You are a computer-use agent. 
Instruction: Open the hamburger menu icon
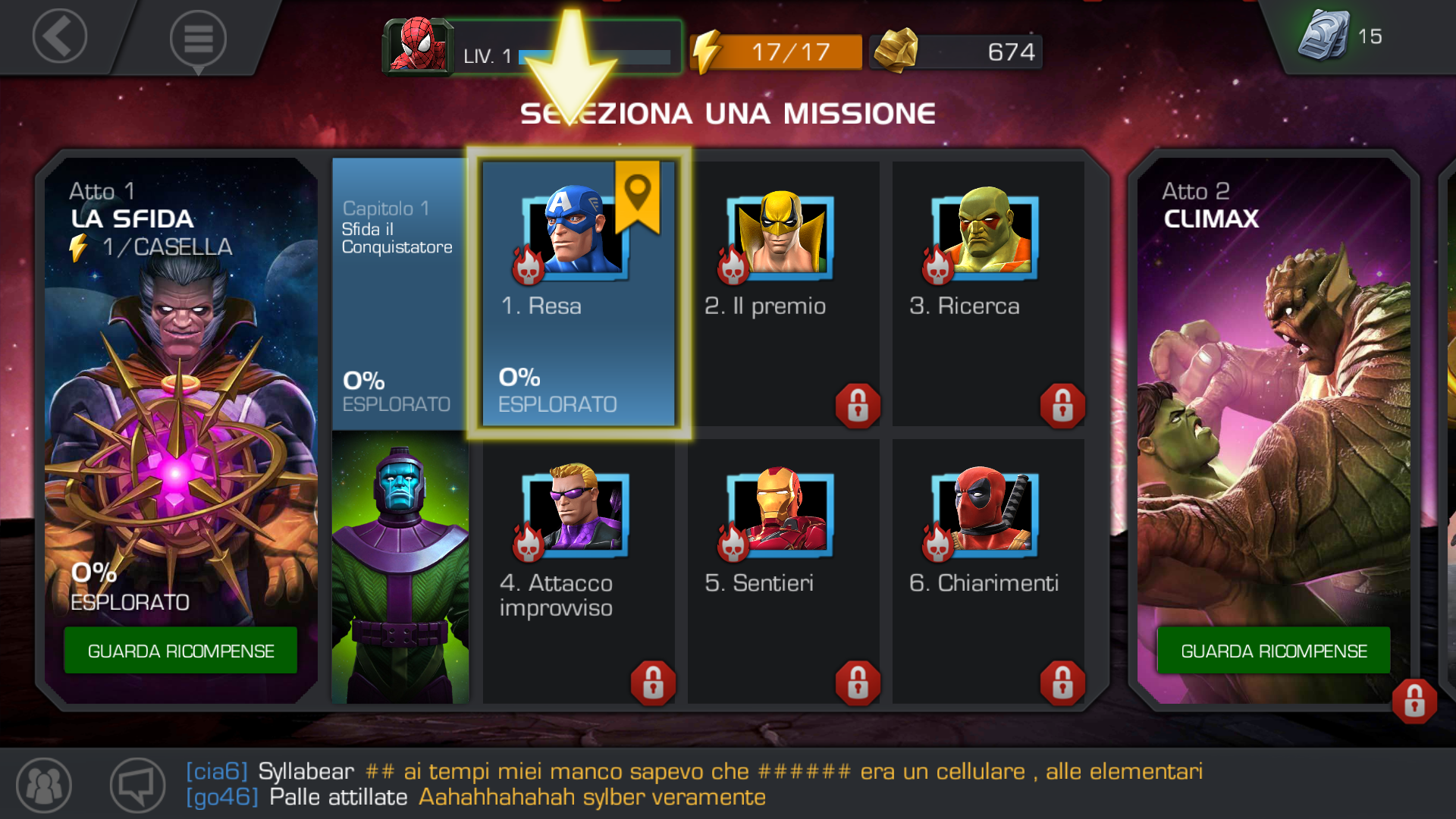pyautogui.click(x=198, y=39)
